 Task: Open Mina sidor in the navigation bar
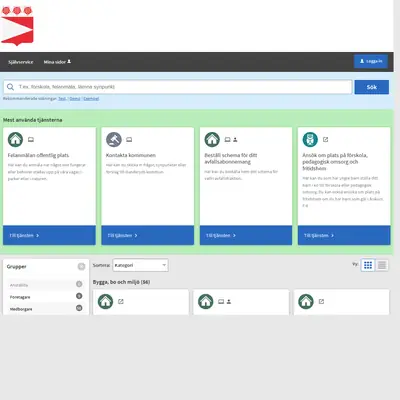coord(57,62)
